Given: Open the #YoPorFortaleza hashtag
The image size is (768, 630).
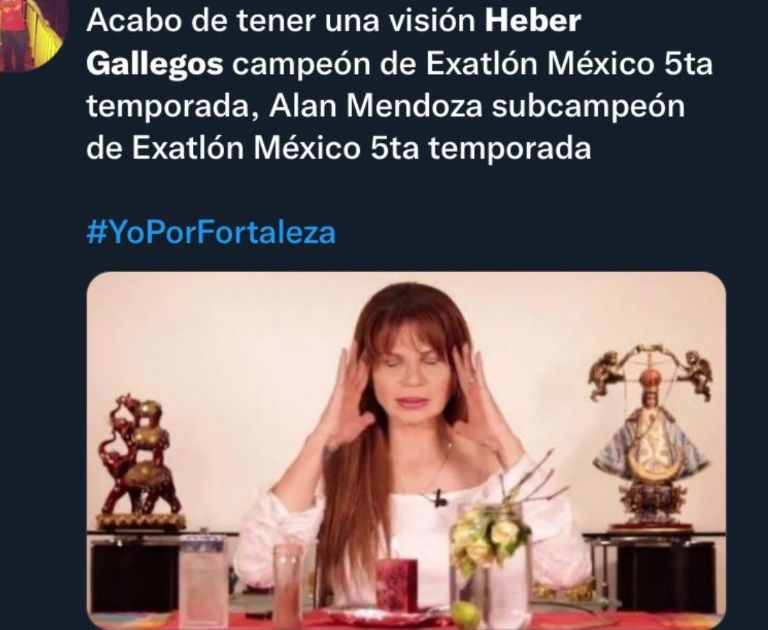Looking at the screenshot, I should pyautogui.click(x=211, y=232).
